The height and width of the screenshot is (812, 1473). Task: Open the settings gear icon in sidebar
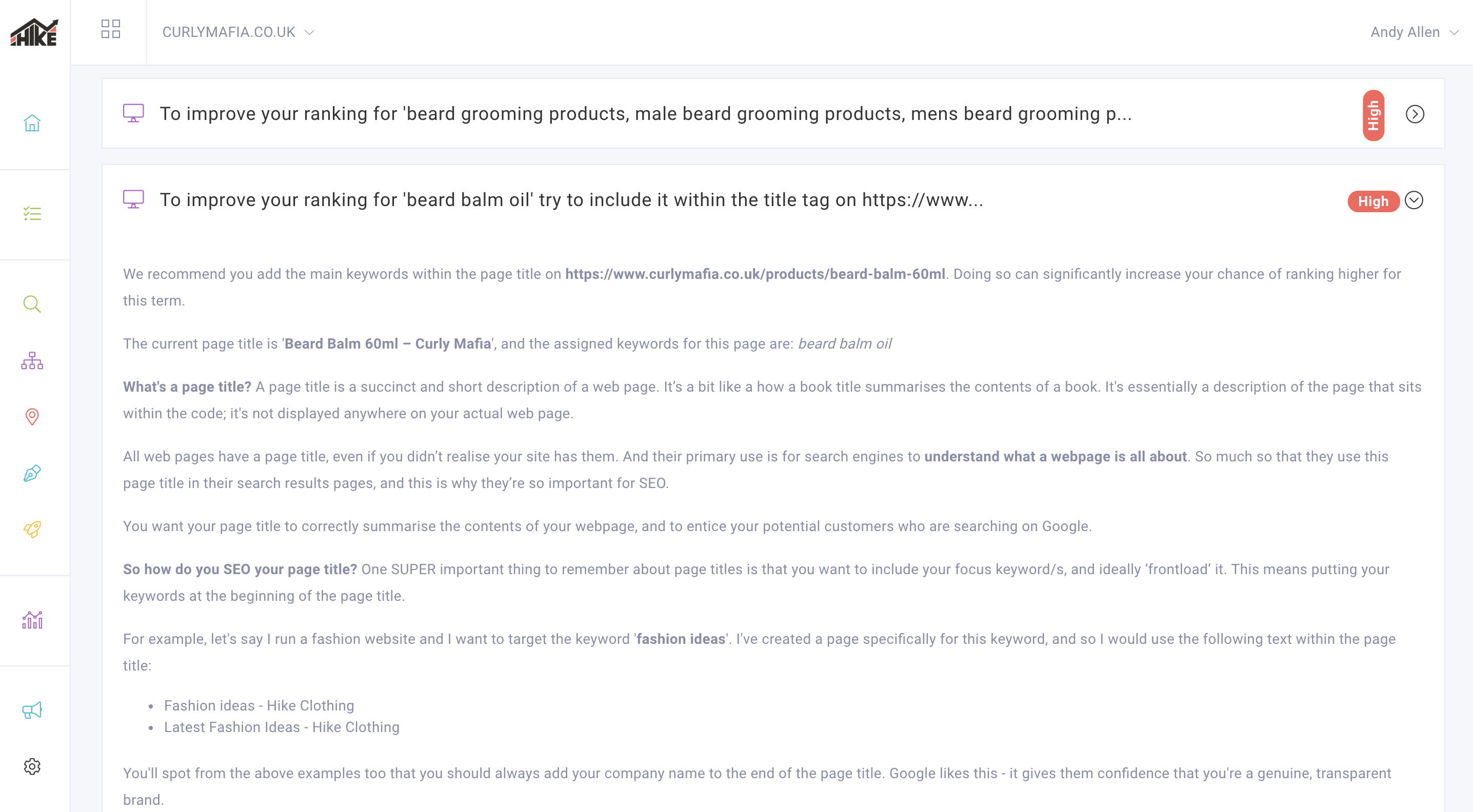click(x=32, y=766)
